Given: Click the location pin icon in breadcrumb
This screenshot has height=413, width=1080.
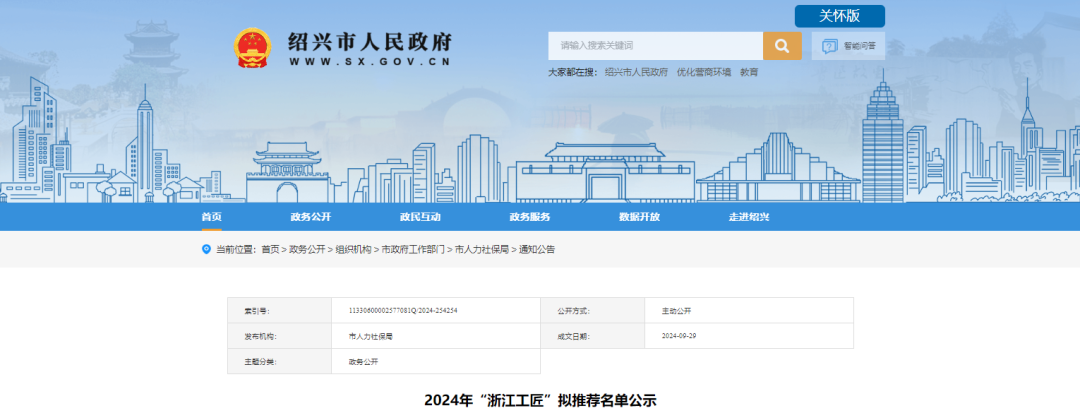Looking at the screenshot, I should [x=207, y=249].
